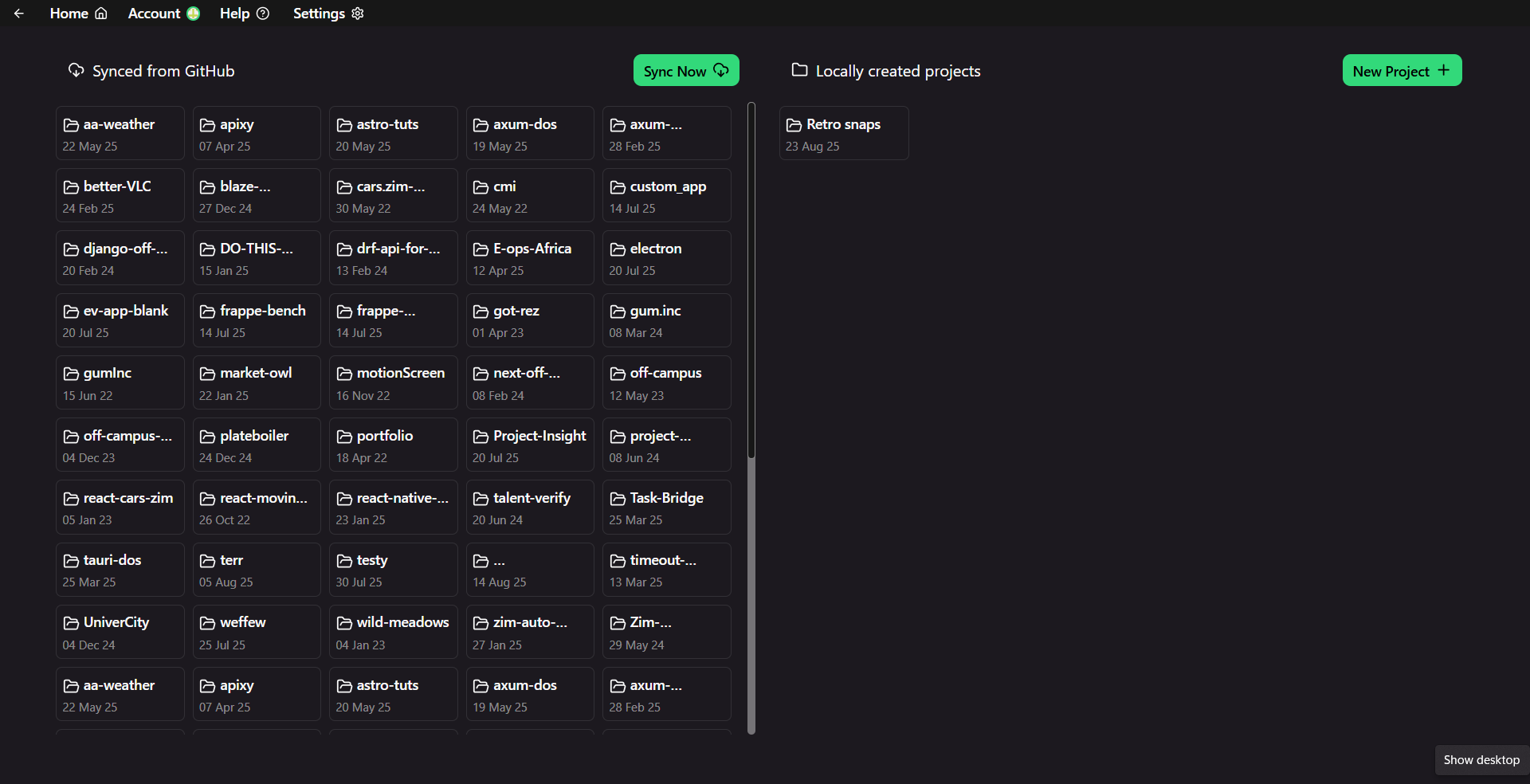Click the back arrow icon

tap(19, 14)
